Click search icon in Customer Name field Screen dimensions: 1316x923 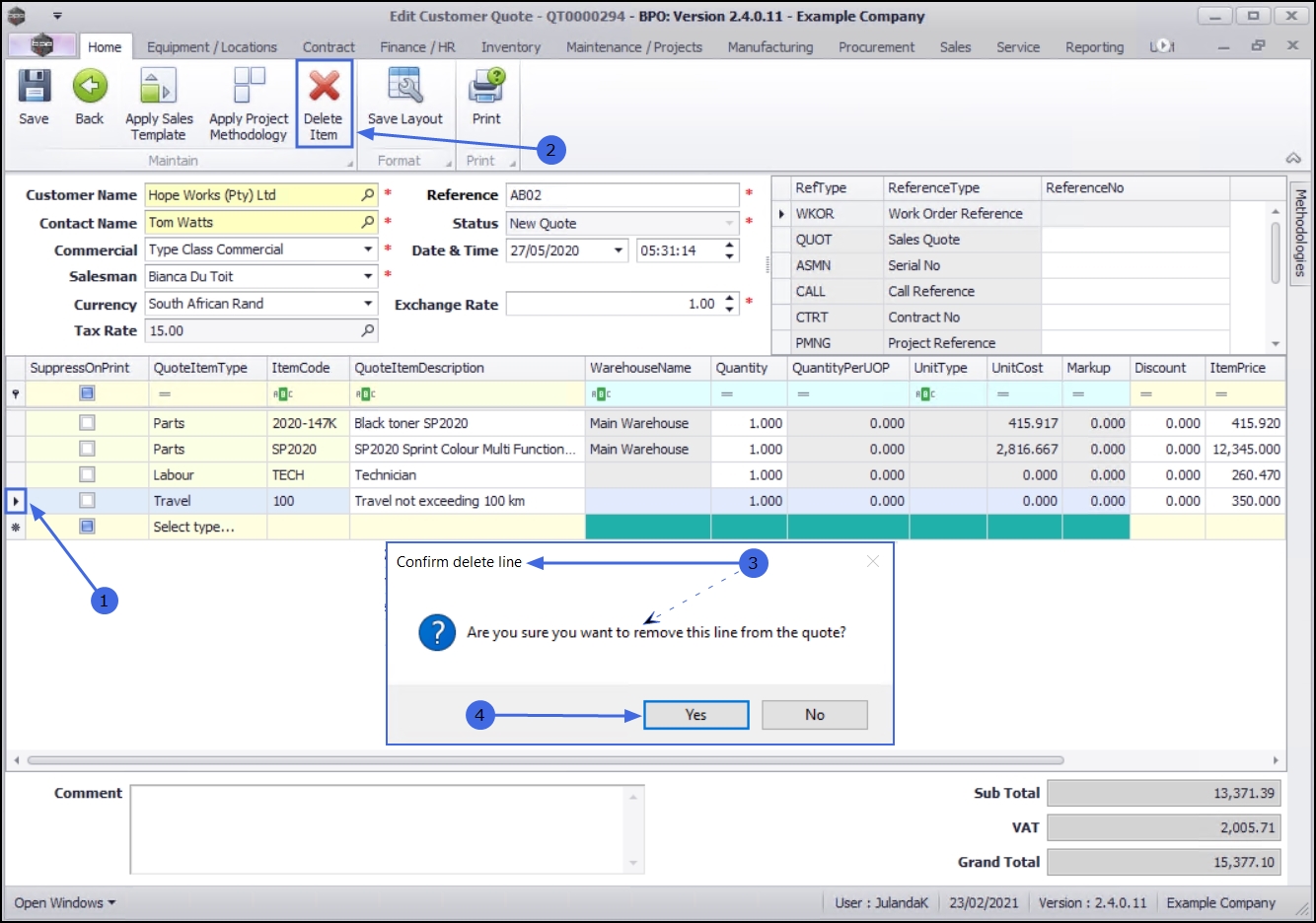coord(368,195)
